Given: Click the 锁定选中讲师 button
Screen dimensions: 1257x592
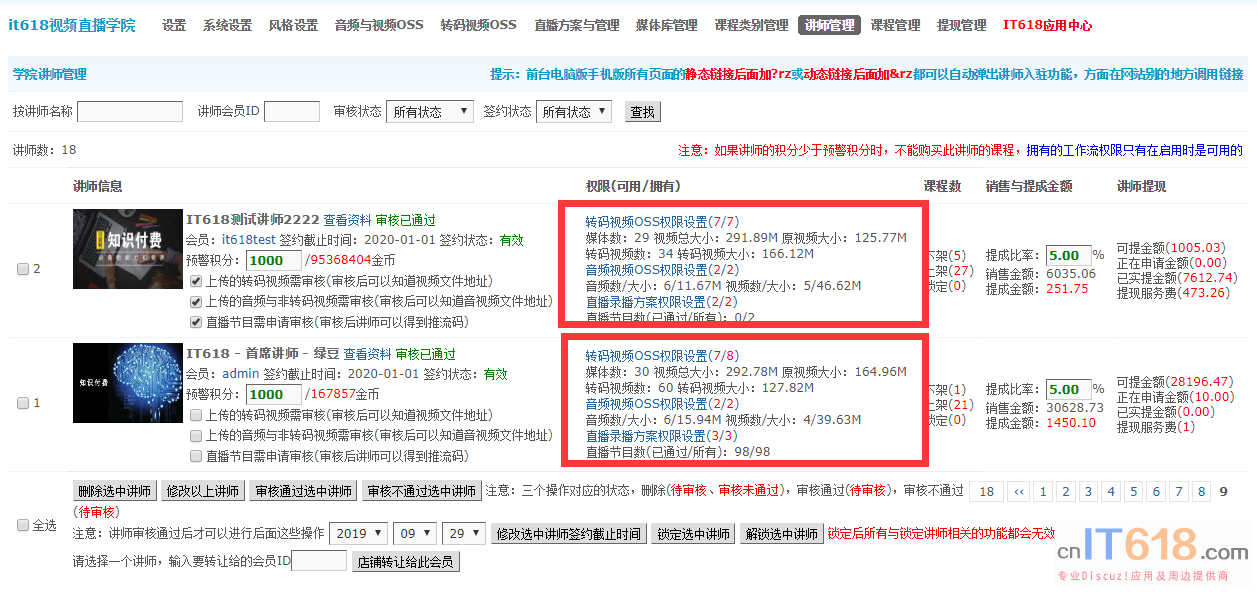Looking at the screenshot, I should coord(693,534).
